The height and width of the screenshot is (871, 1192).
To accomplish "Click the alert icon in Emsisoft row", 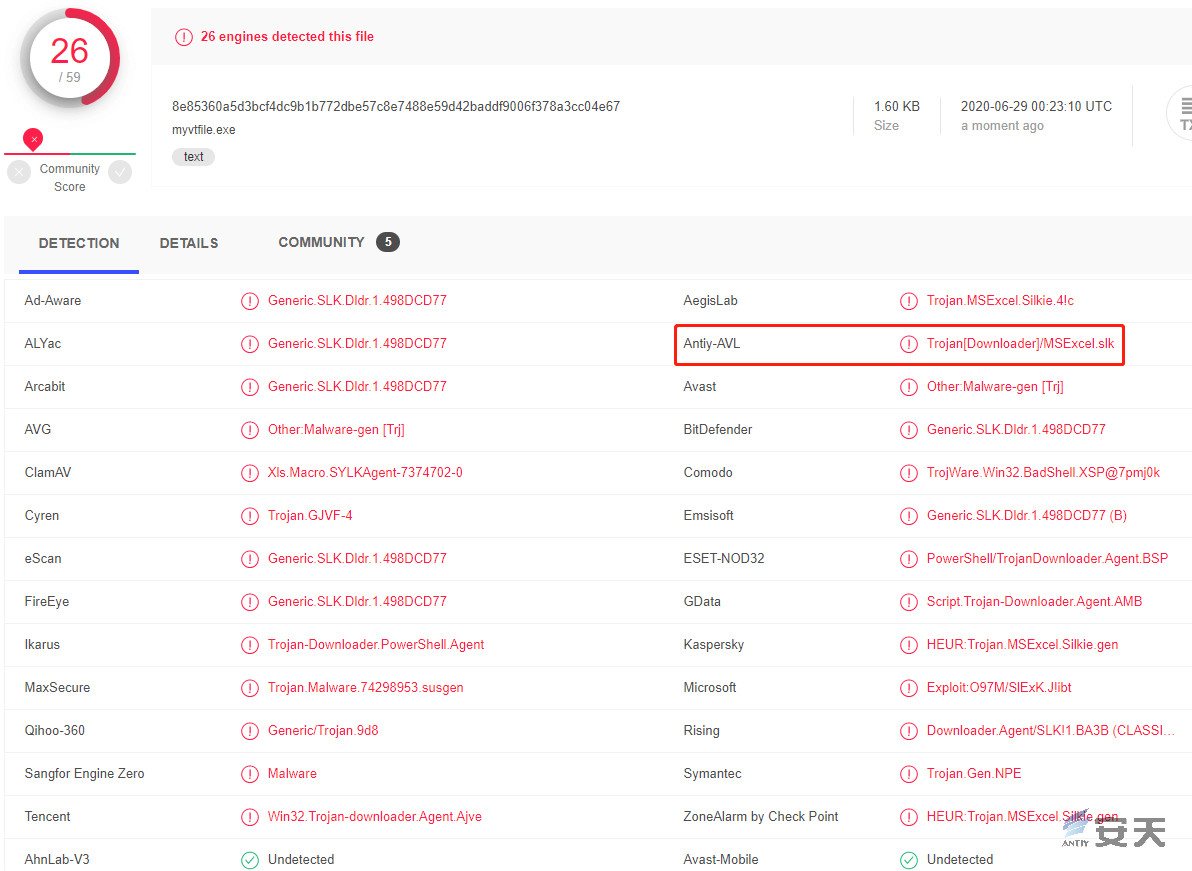I will click(x=908, y=516).
